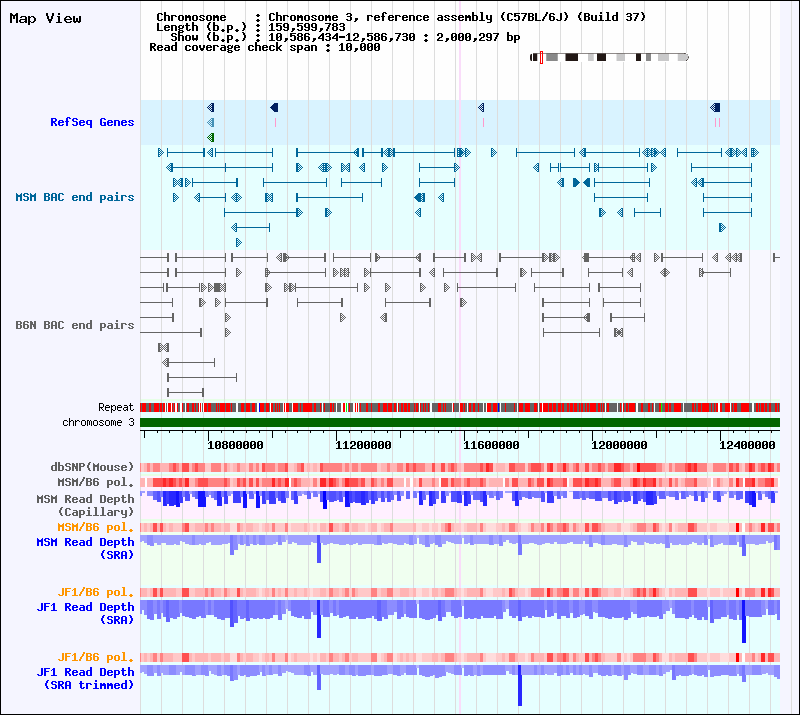Click the 11600000 ruler position label
This screenshot has height=715, width=800.
pyautogui.click(x=491, y=445)
